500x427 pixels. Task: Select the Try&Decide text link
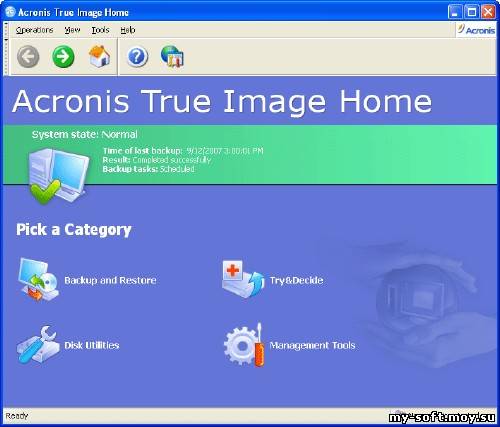click(296, 280)
